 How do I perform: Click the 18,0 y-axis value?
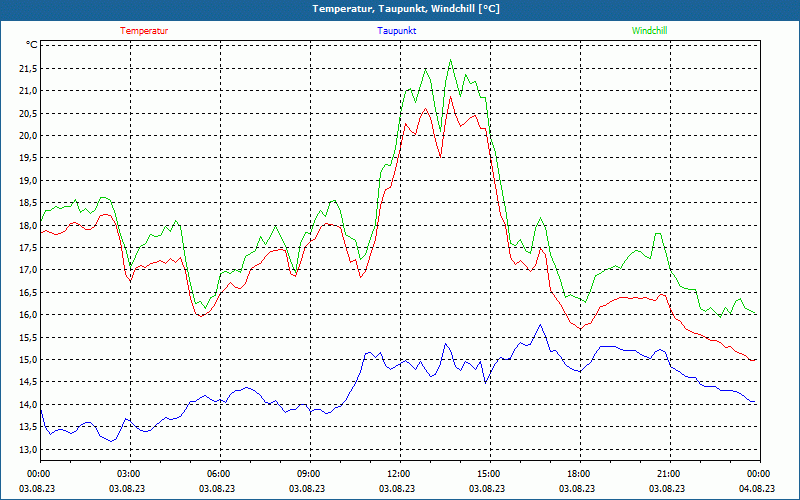(x=28, y=225)
